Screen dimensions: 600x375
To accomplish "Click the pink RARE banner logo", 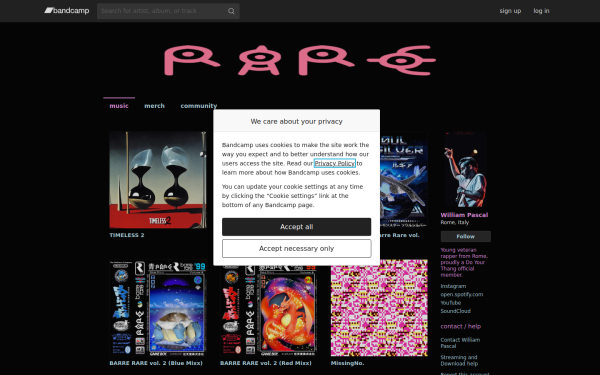I will point(300,60).
